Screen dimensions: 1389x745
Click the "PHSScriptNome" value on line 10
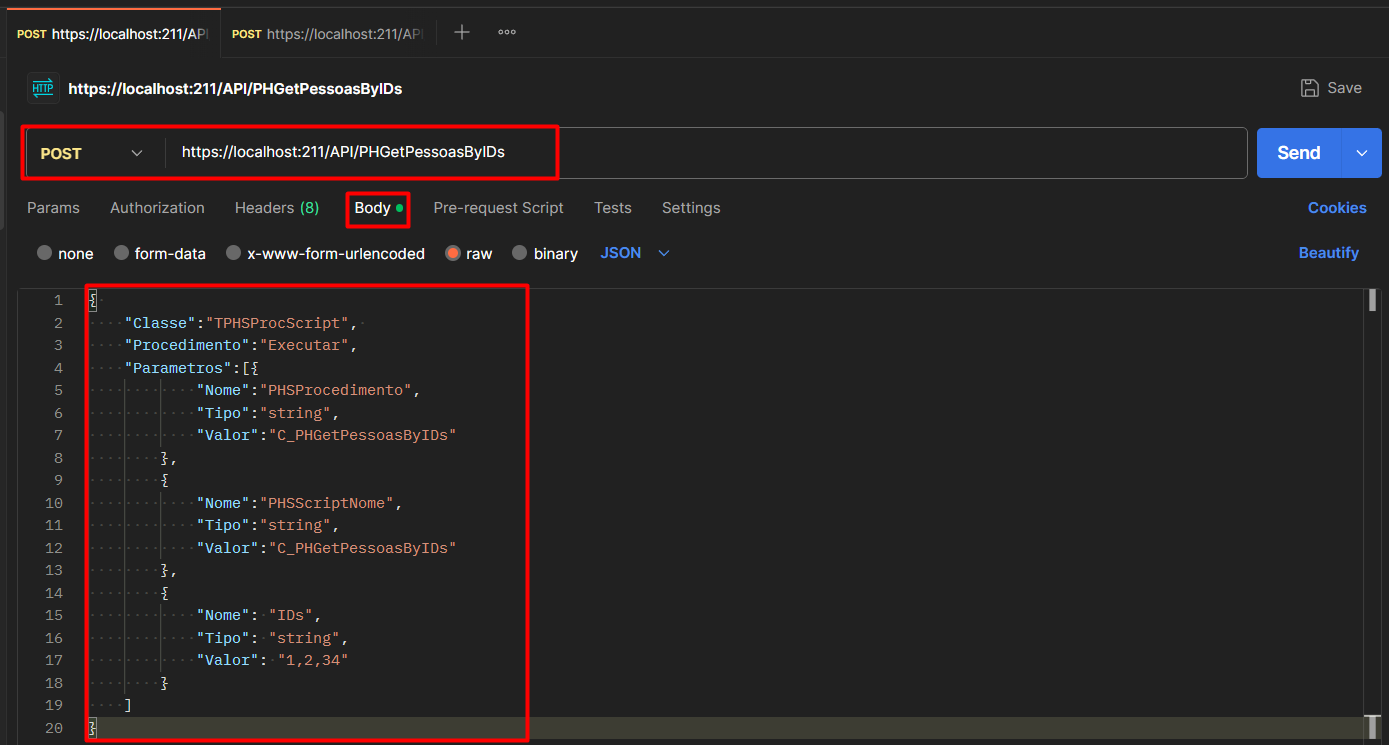326,503
